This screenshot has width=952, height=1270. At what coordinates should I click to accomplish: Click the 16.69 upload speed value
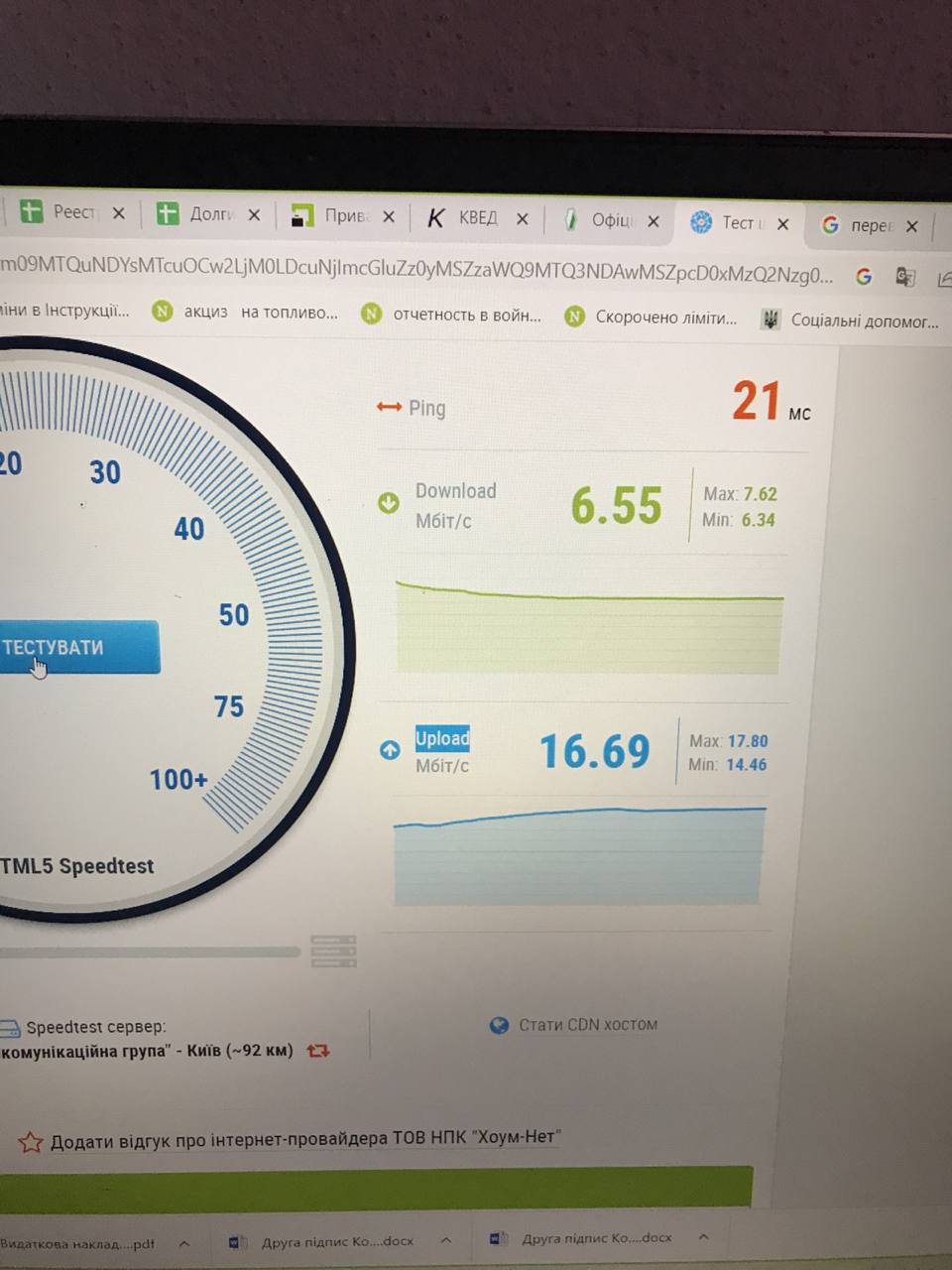594,751
